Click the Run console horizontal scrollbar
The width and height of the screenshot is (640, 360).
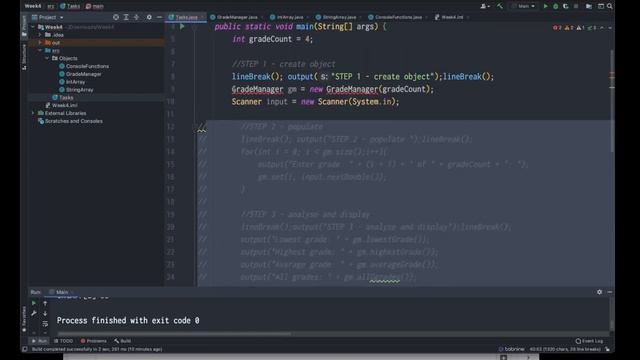[x=174, y=334]
